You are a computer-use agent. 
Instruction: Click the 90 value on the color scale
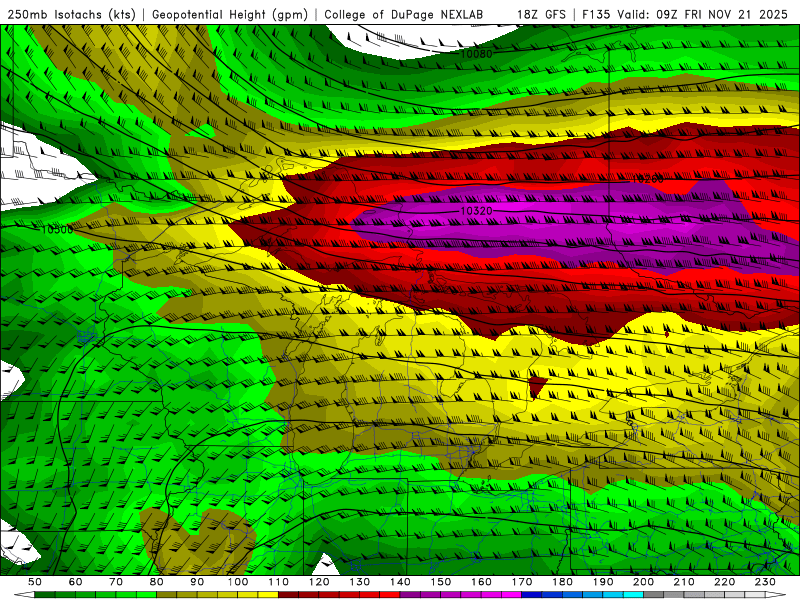coord(197,582)
